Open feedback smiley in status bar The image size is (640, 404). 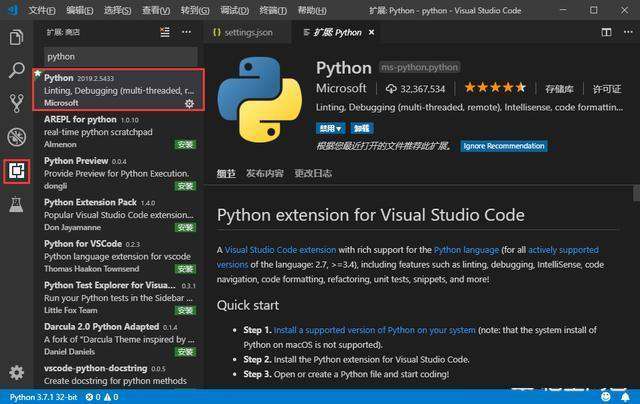click(606, 397)
